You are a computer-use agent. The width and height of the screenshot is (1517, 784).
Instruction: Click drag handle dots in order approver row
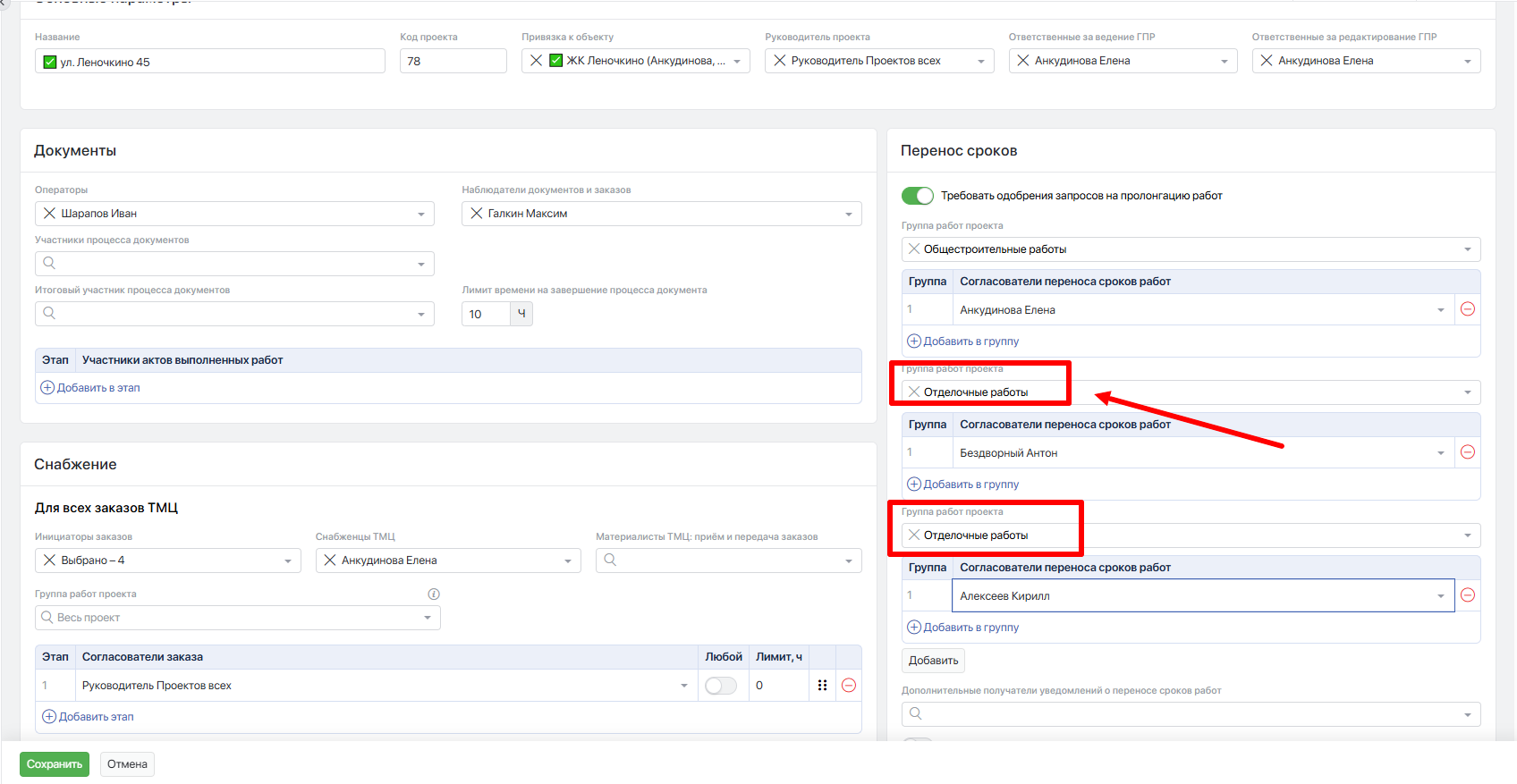click(822, 686)
